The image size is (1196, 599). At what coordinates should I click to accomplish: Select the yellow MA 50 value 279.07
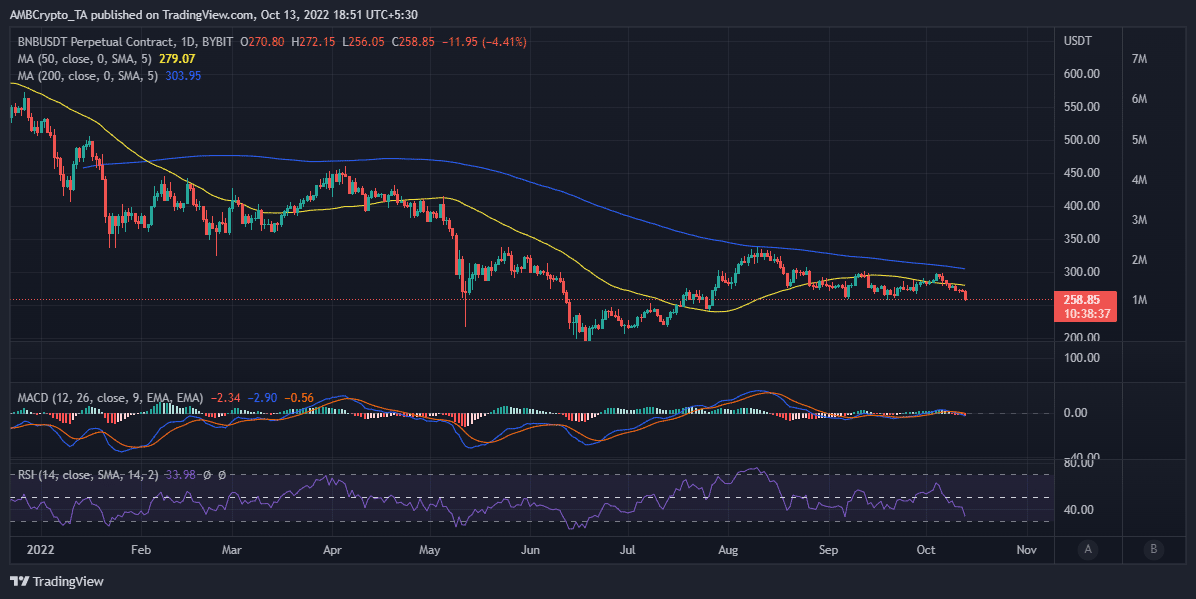click(179, 58)
